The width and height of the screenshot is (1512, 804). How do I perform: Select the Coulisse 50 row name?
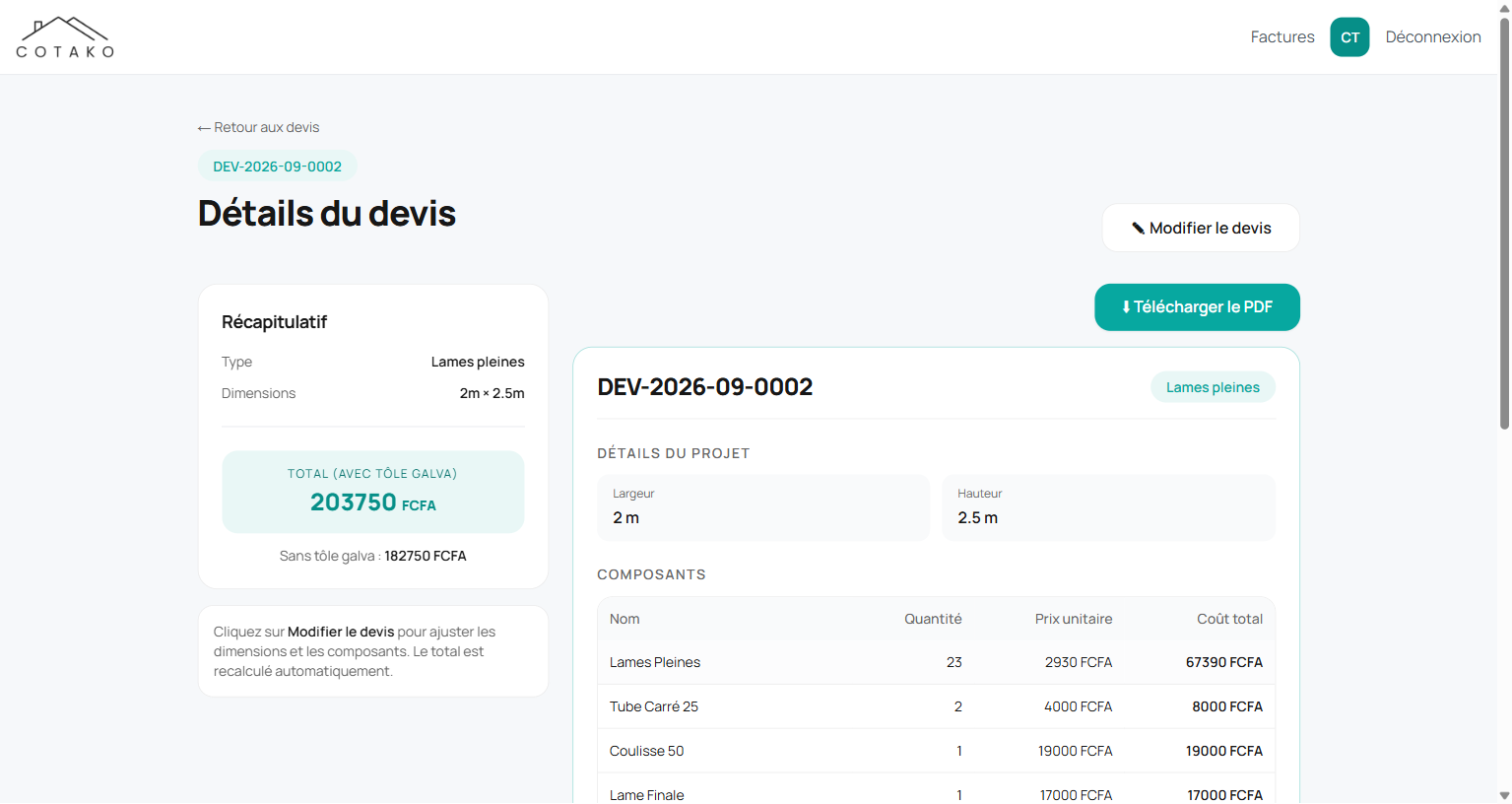point(646,751)
